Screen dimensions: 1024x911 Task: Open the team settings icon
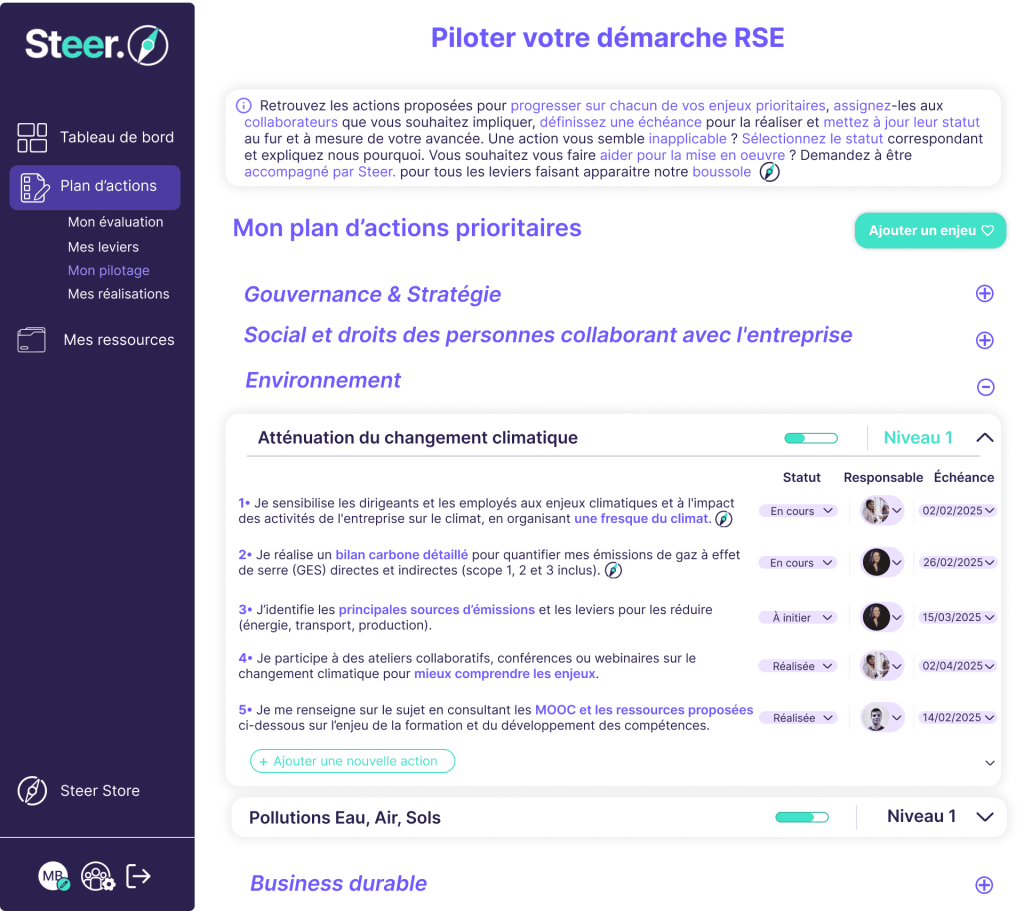pyautogui.click(x=97, y=877)
